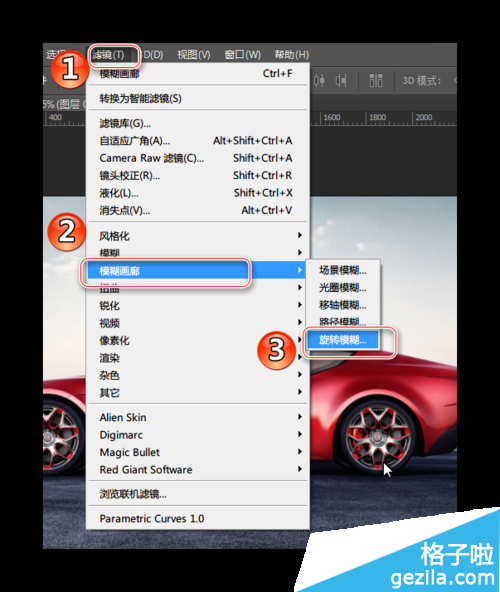Choose 路径模糊... in submenu

pyautogui.click(x=343, y=322)
